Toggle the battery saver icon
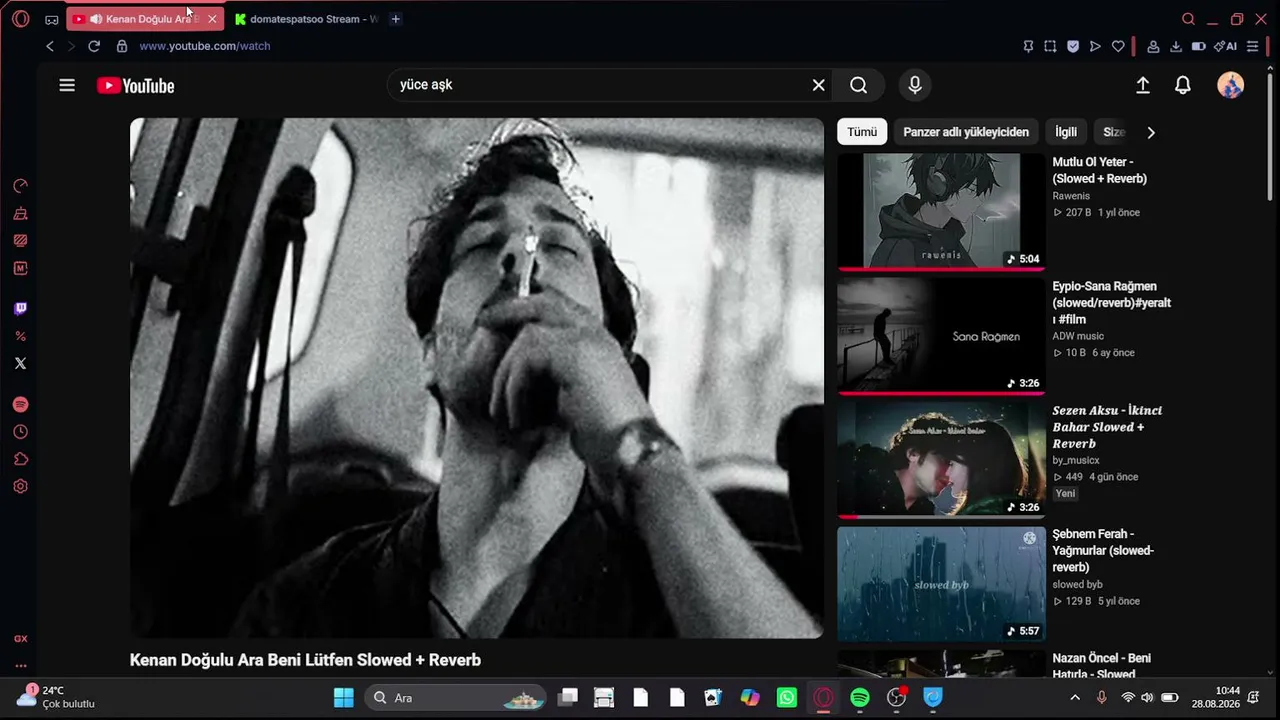The width and height of the screenshot is (1280, 720). click(1198, 46)
